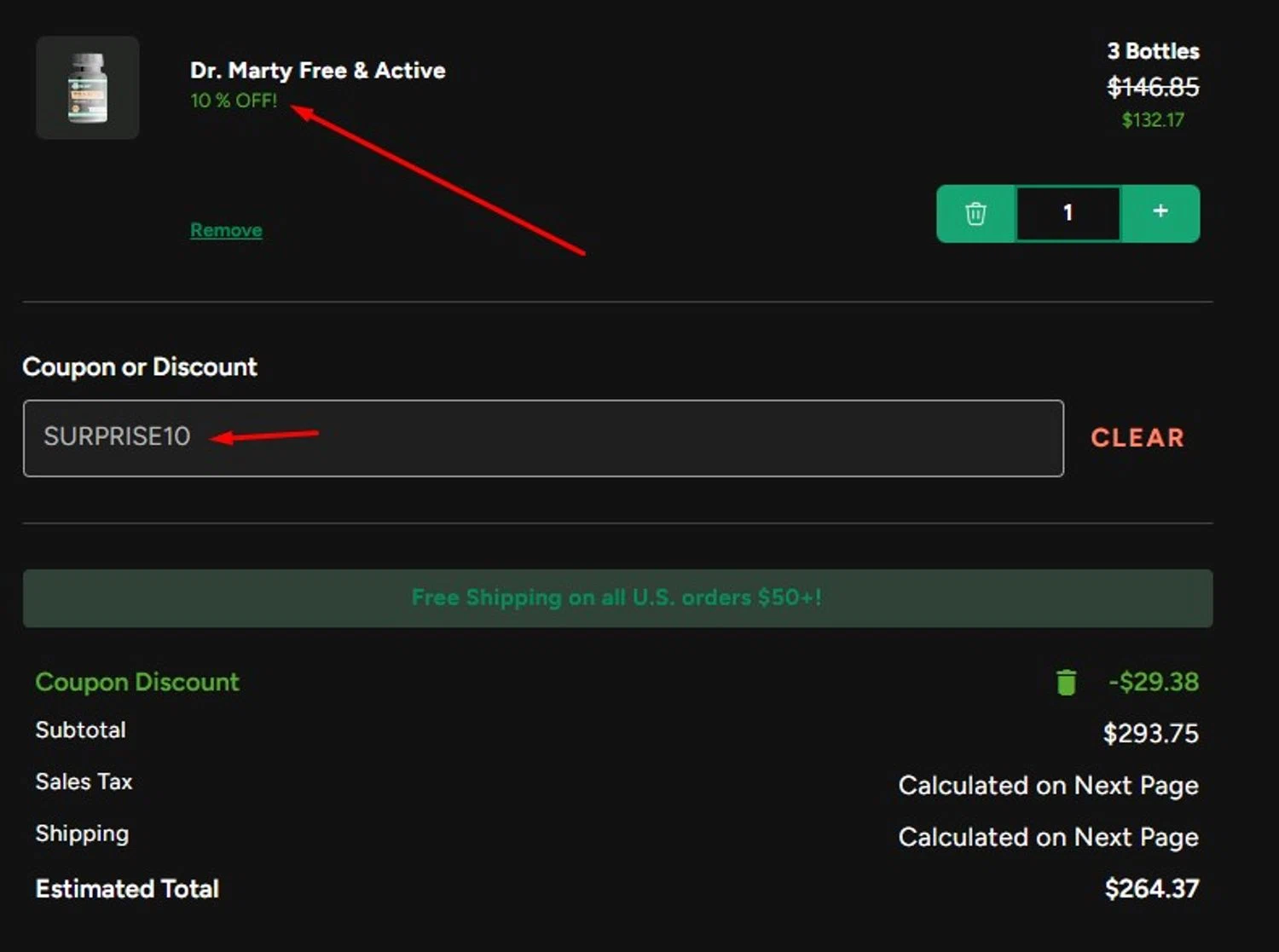Viewport: 1279px width, 952px height.
Task: Click the Dr. Marty Free & Active title
Action: click(x=318, y=70)
